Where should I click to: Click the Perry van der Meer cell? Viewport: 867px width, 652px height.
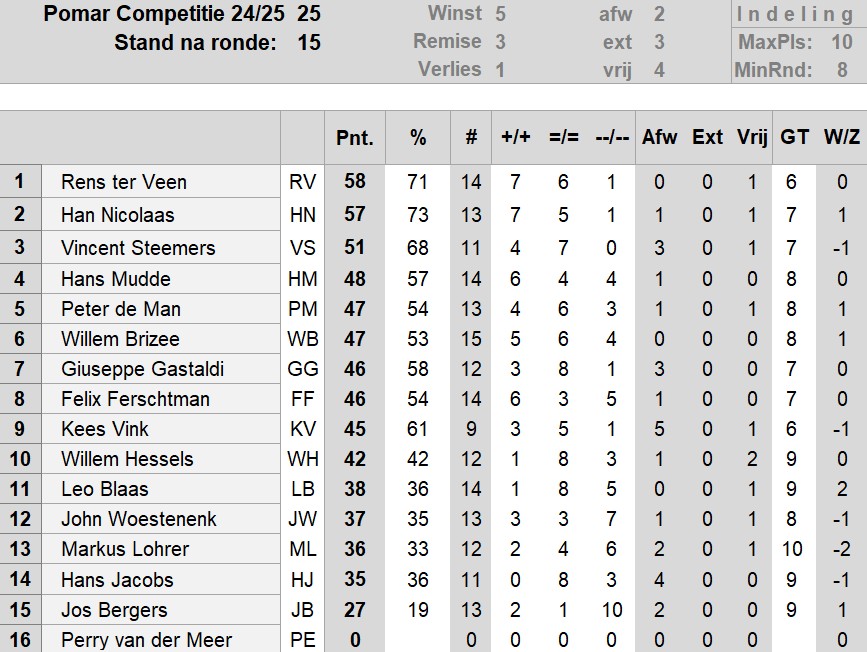(161, 639)
